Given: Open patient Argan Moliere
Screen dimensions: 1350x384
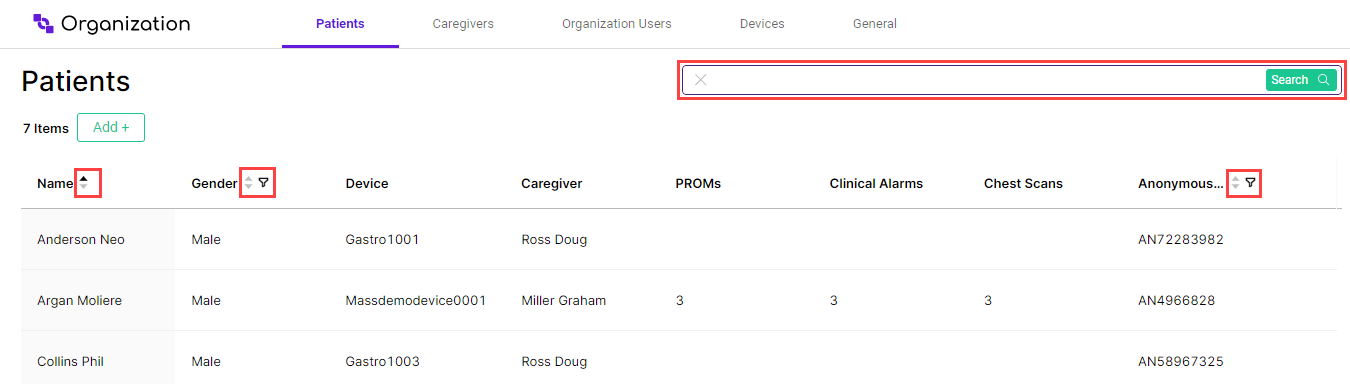Looking at the screenshot, I should (79, 301).
